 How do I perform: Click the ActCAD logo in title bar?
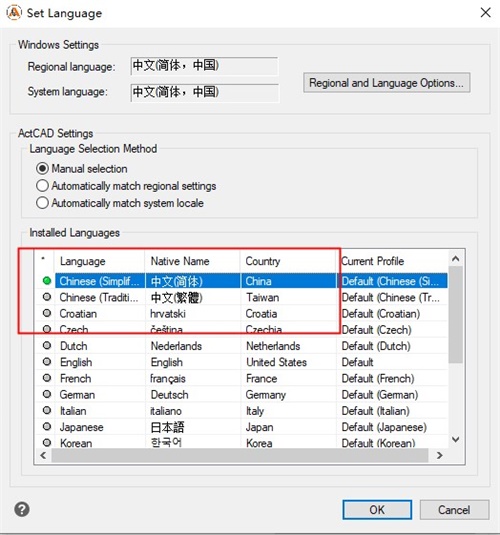click(14, 13)
